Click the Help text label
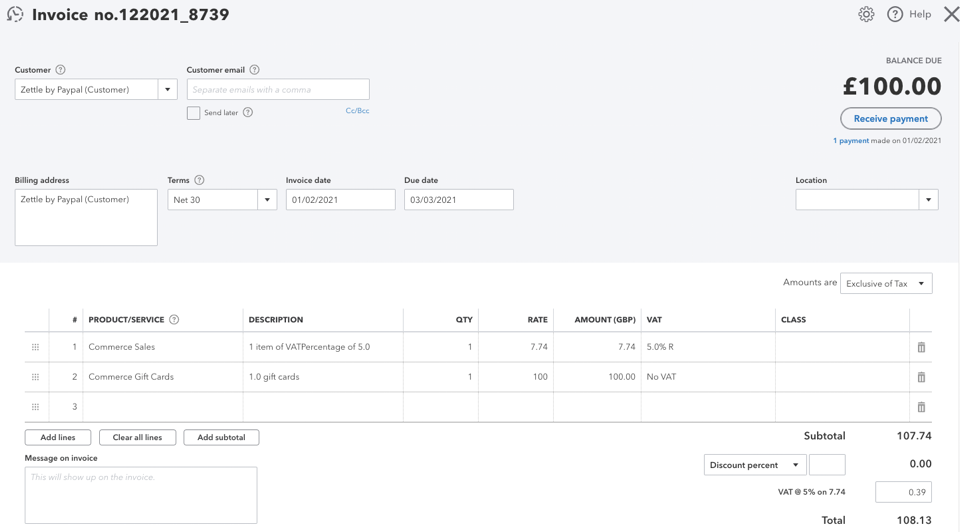This screenshot has width=960, height=532. 920,14
